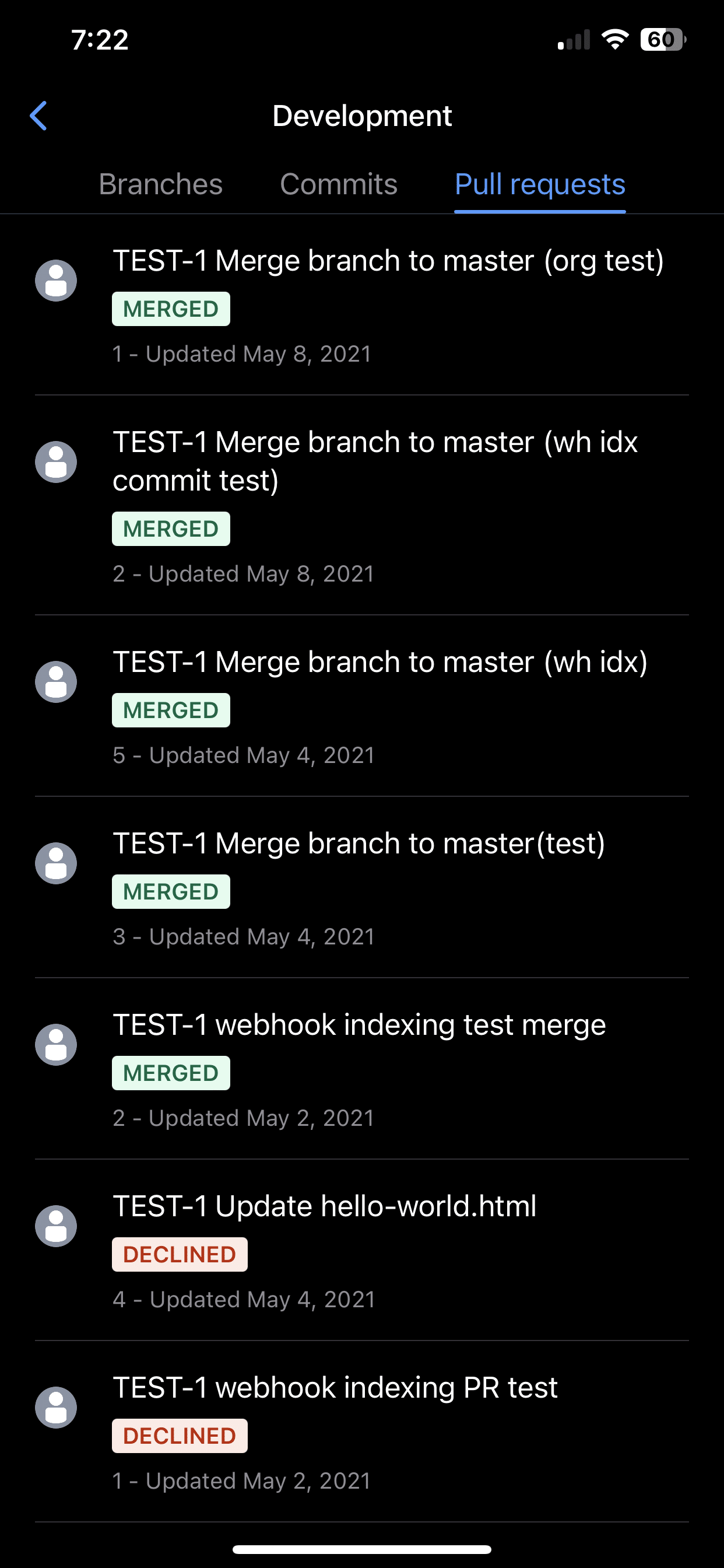The width and height of the screenshot is (724, 1568).
Task: Tap the home indicator bar at bottom
Action: [x=362, y=1549]
